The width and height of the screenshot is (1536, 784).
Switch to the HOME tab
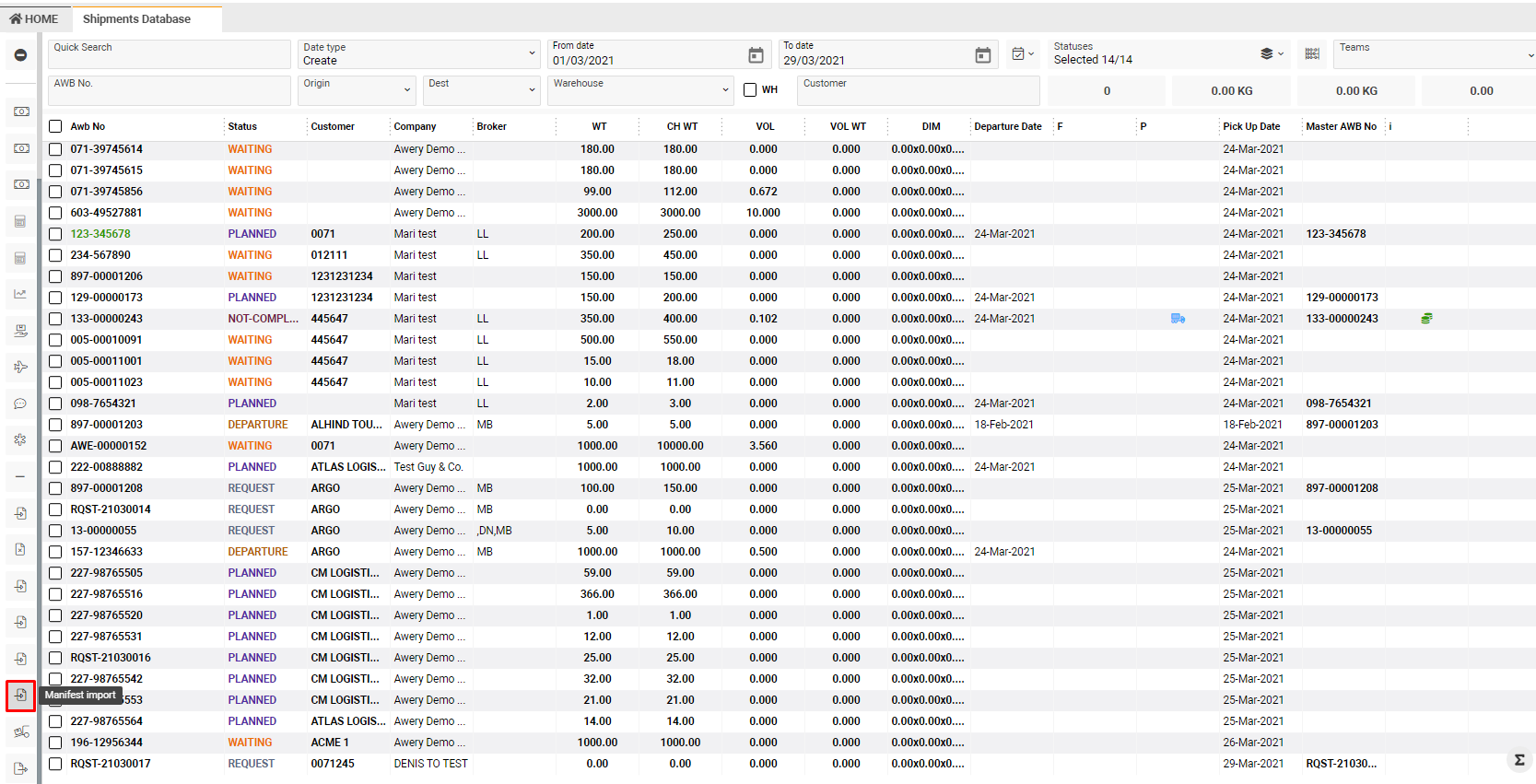coord(34,18)
